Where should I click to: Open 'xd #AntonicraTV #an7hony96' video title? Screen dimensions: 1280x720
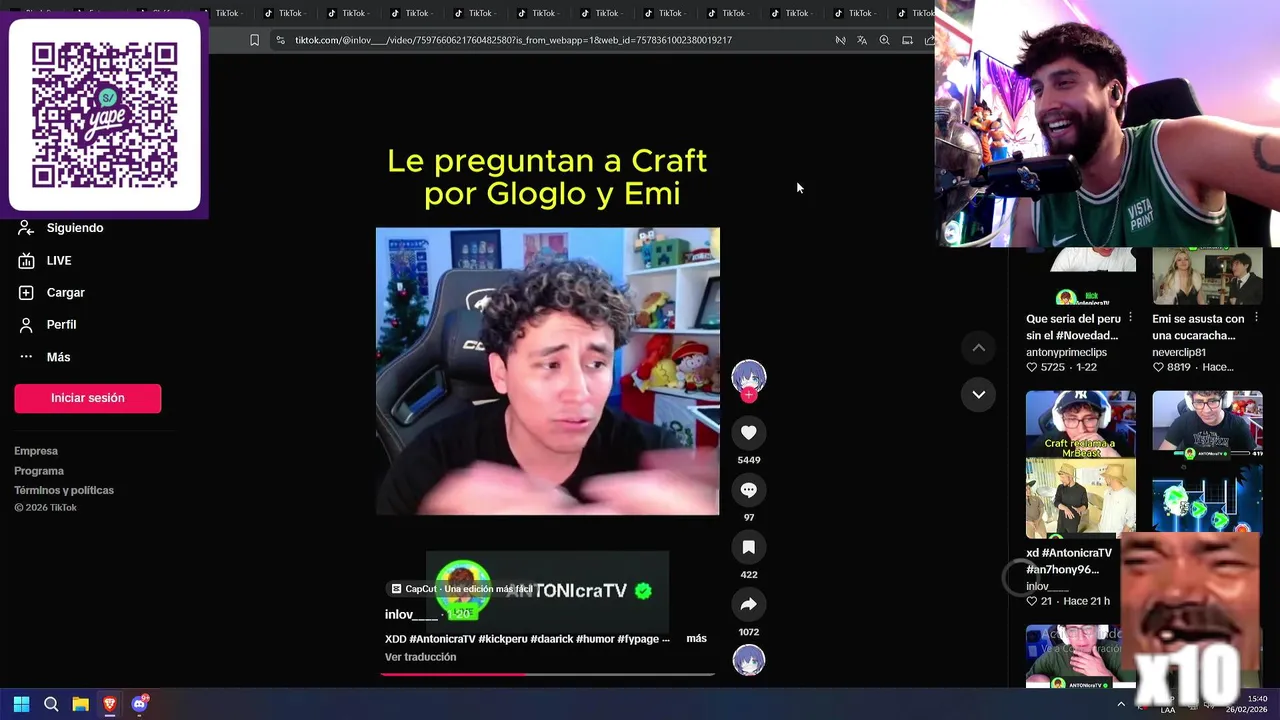point(1068,561)
